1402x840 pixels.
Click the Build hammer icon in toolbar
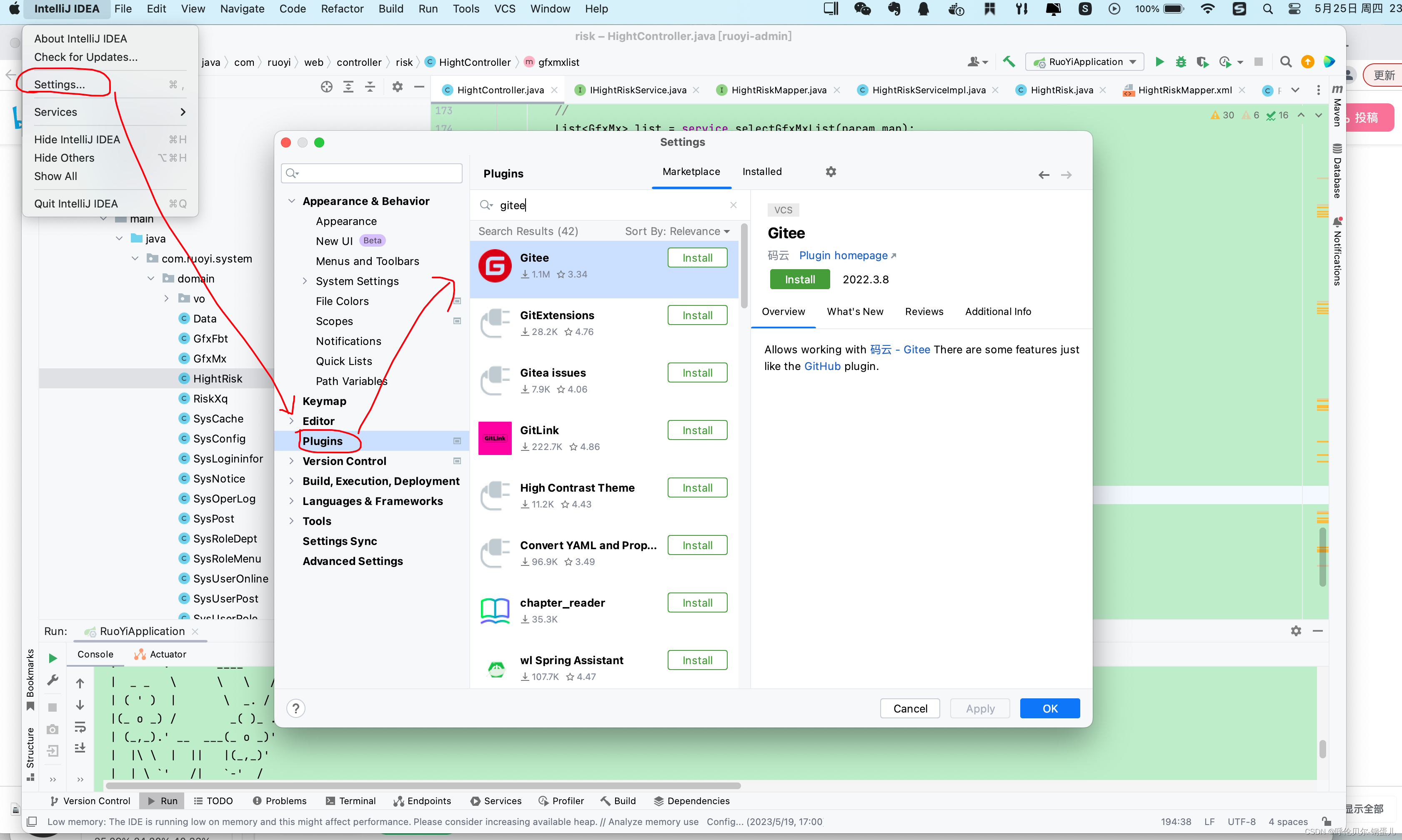(x=1009, y=62)
